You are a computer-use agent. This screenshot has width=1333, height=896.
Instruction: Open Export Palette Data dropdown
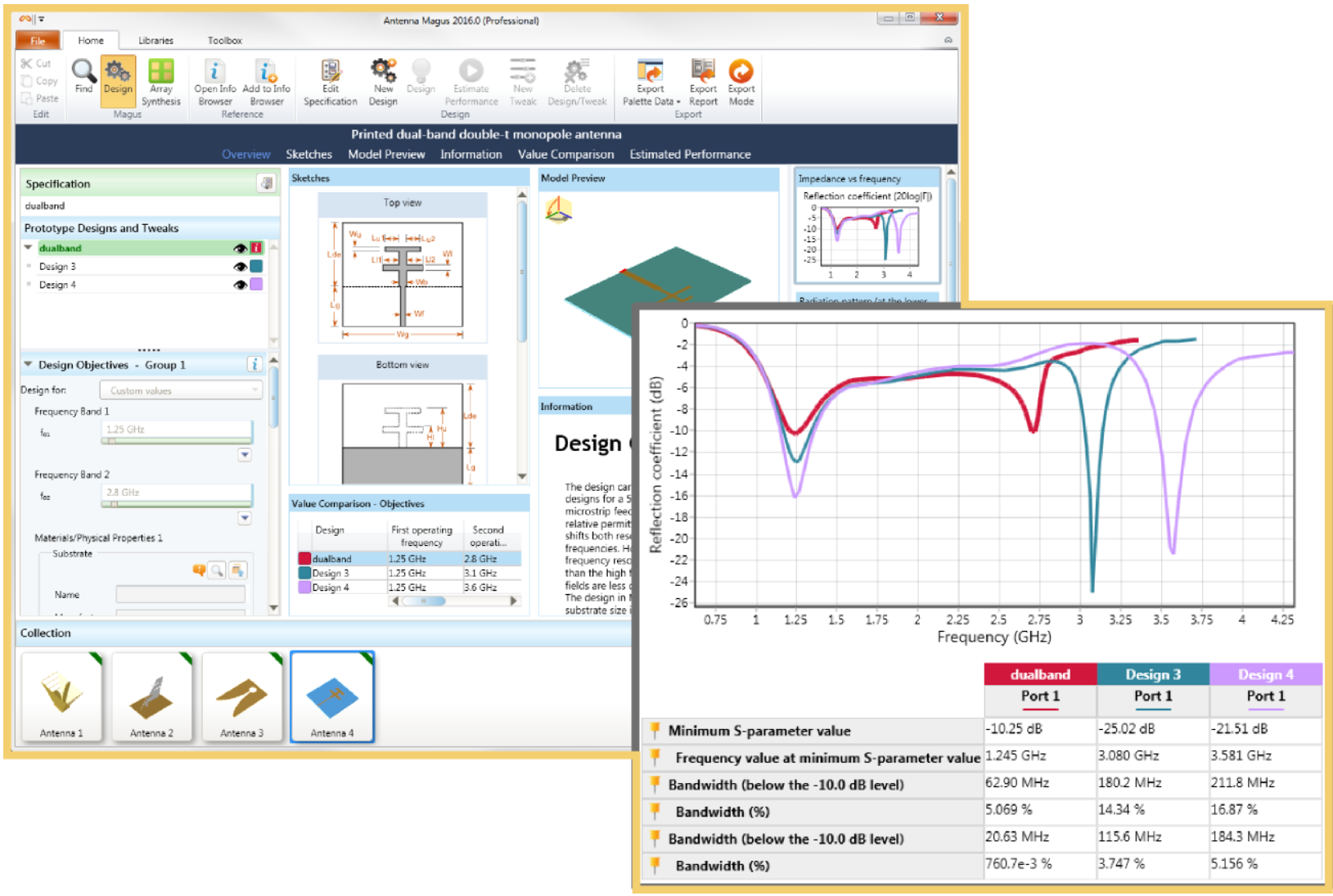pyautogui.click(x=651, y=82)
